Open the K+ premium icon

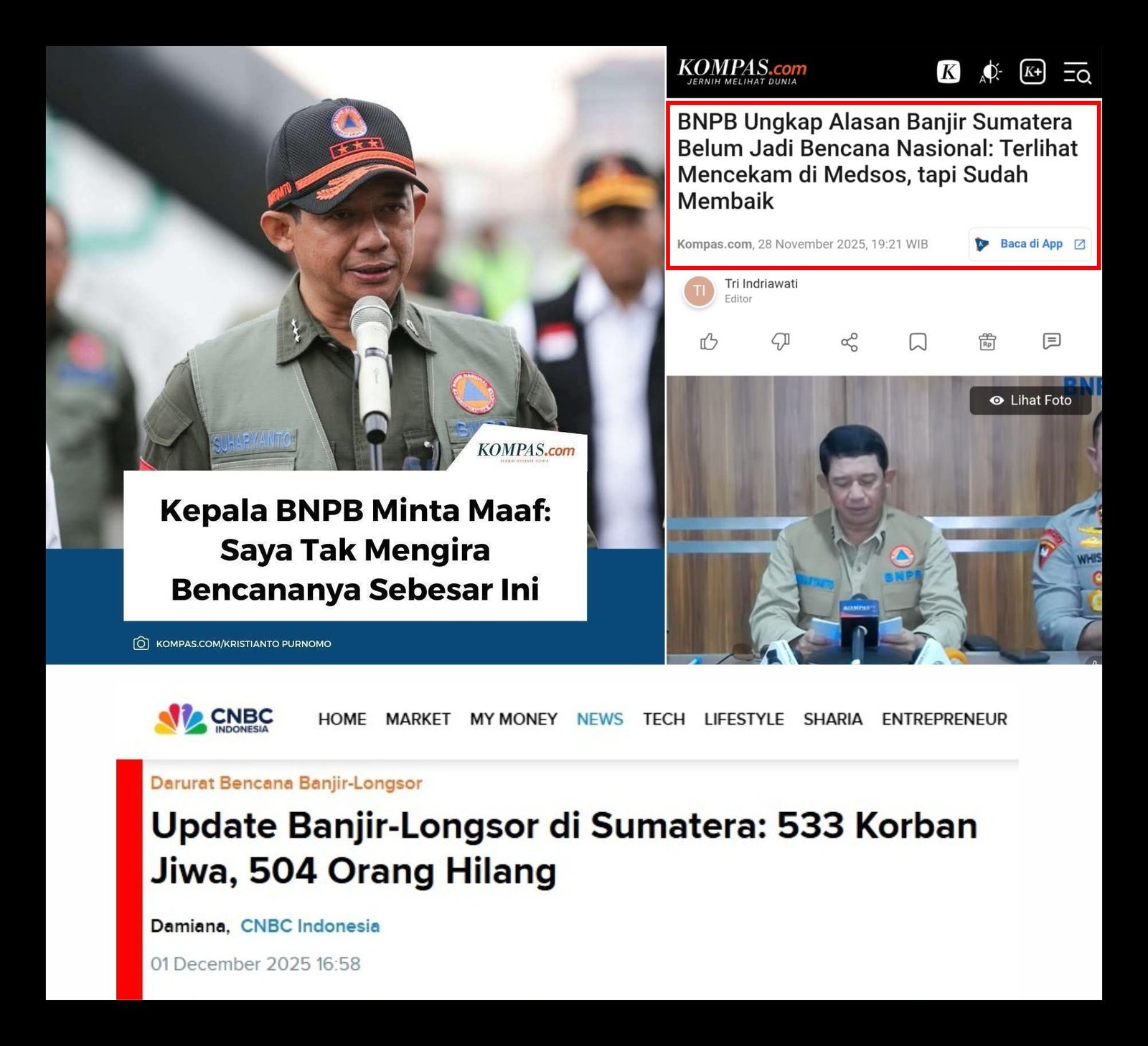click(1032, 72)
